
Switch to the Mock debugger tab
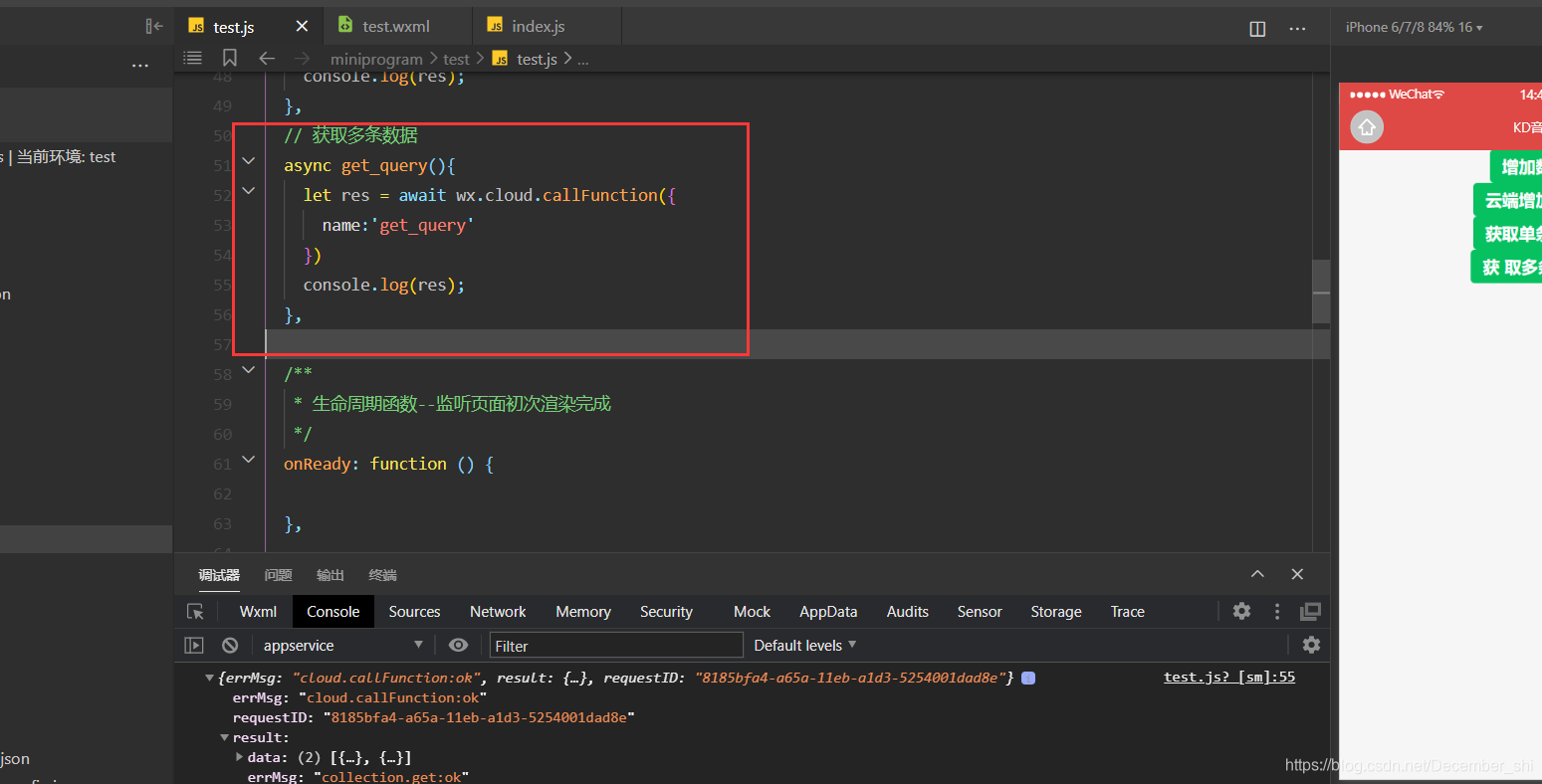[x=752, y=612]
